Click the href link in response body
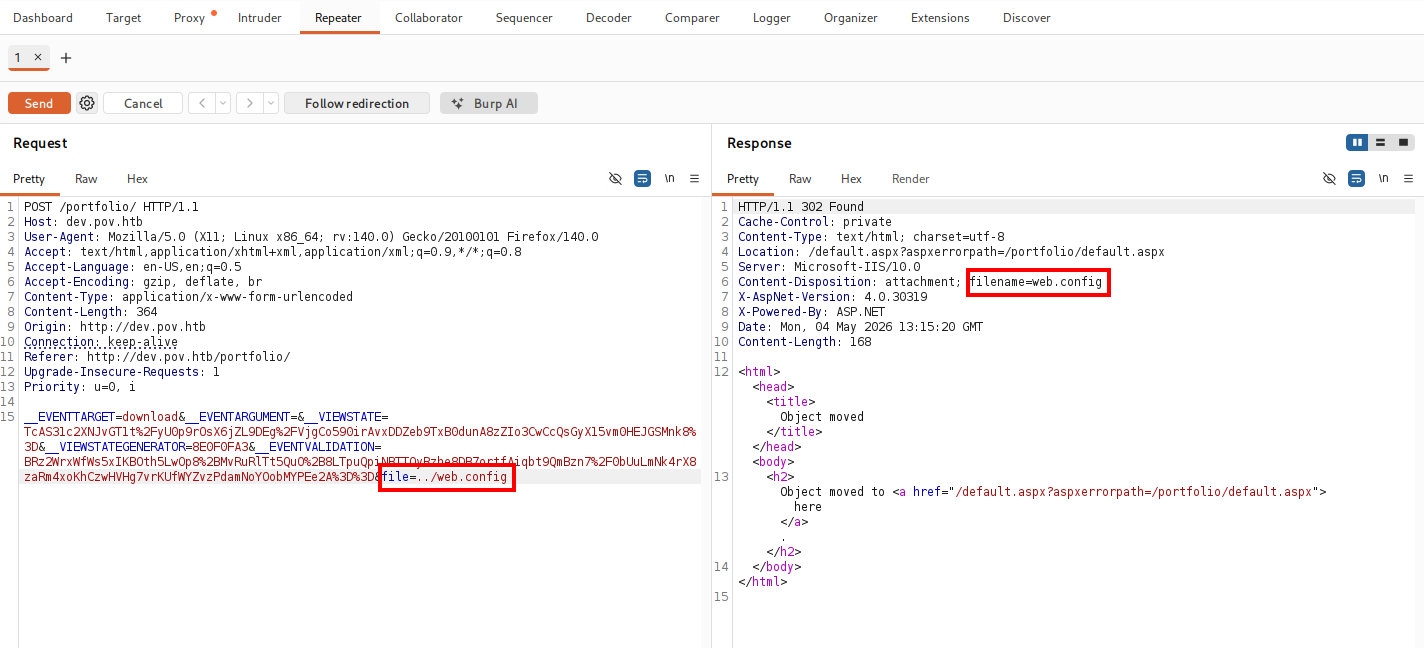Viewport: 1424px width, 648px height. pyautogui.click(x=1109, y=492)
